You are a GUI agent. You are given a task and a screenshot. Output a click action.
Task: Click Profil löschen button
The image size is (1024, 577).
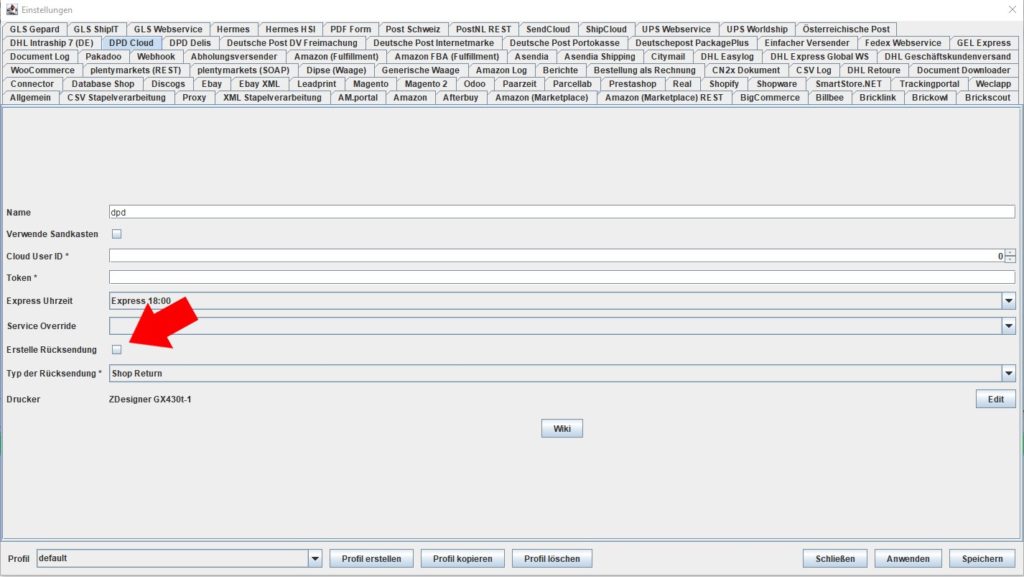click(x=552, y=559)
